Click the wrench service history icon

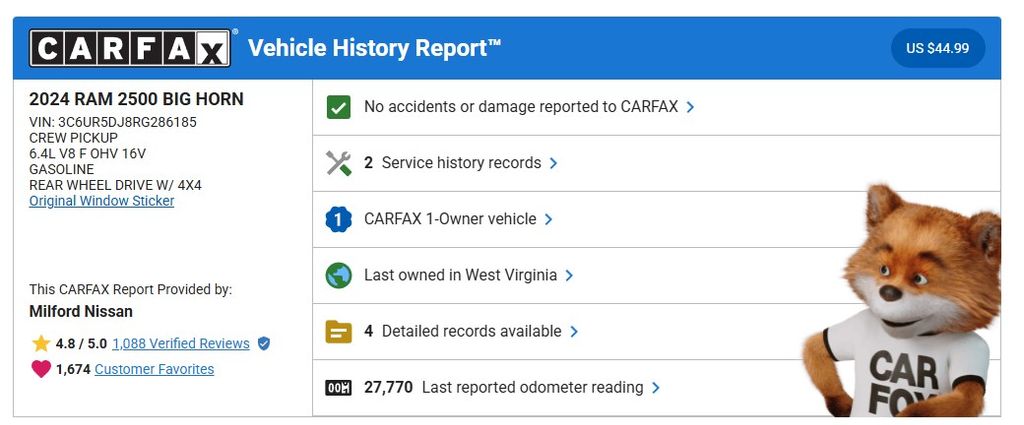[x=339, y=163]
